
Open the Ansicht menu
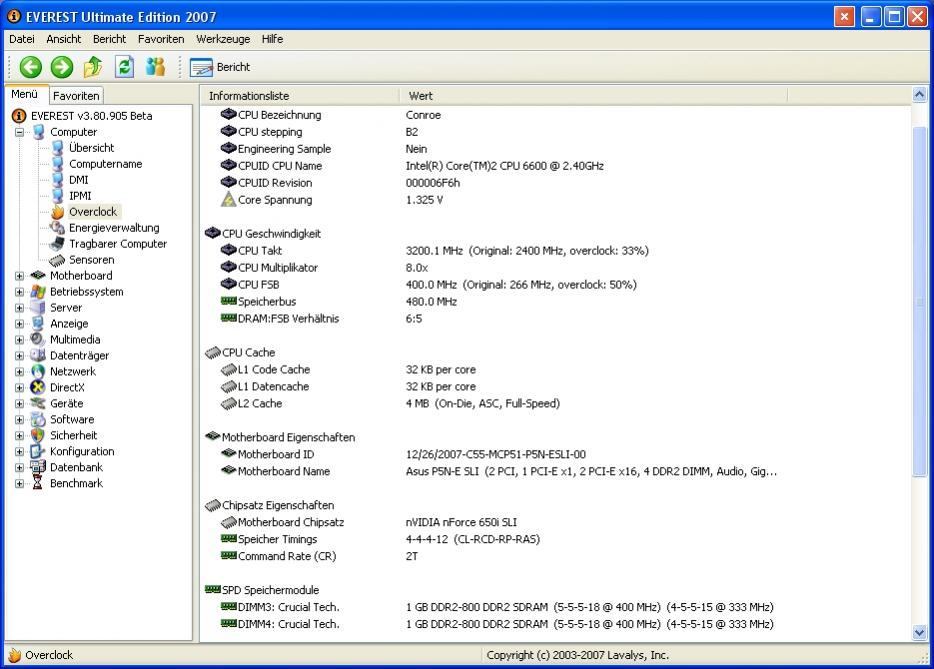point(64,39)
